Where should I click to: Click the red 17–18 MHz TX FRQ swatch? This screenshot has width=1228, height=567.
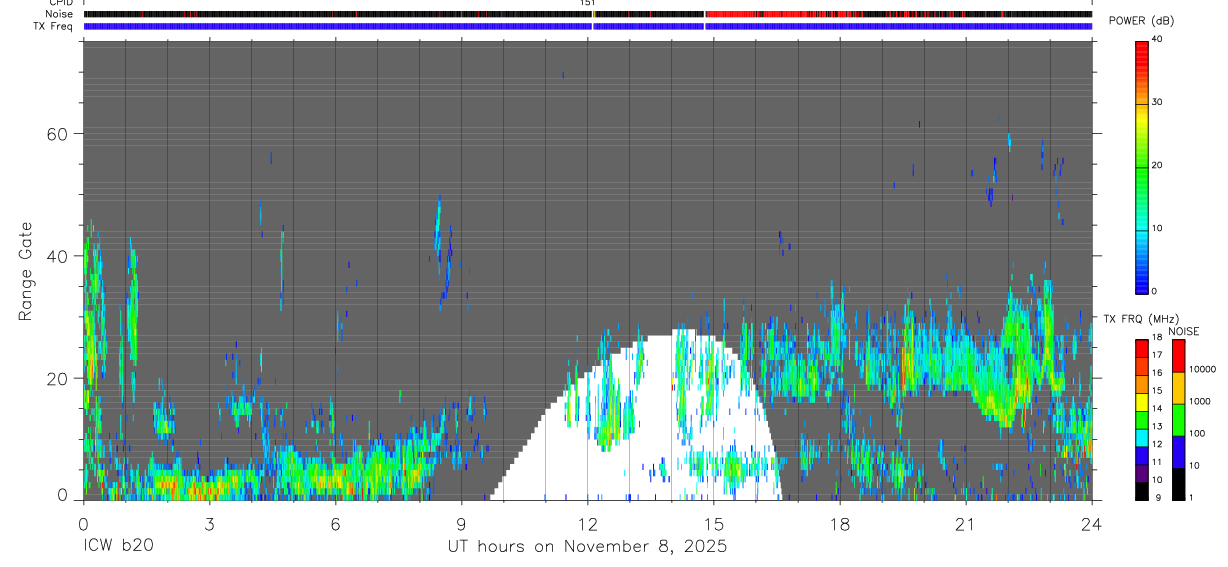1141,348
